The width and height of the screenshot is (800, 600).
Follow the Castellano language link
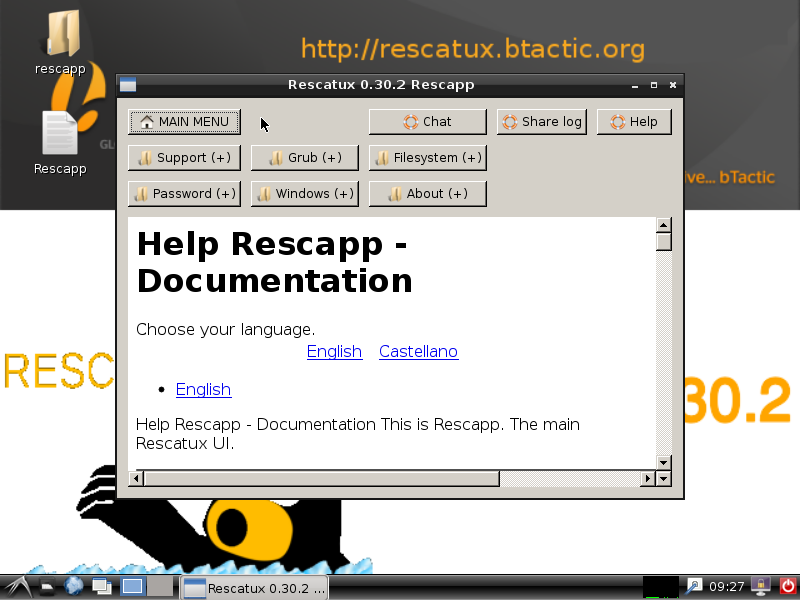[418, 352]
